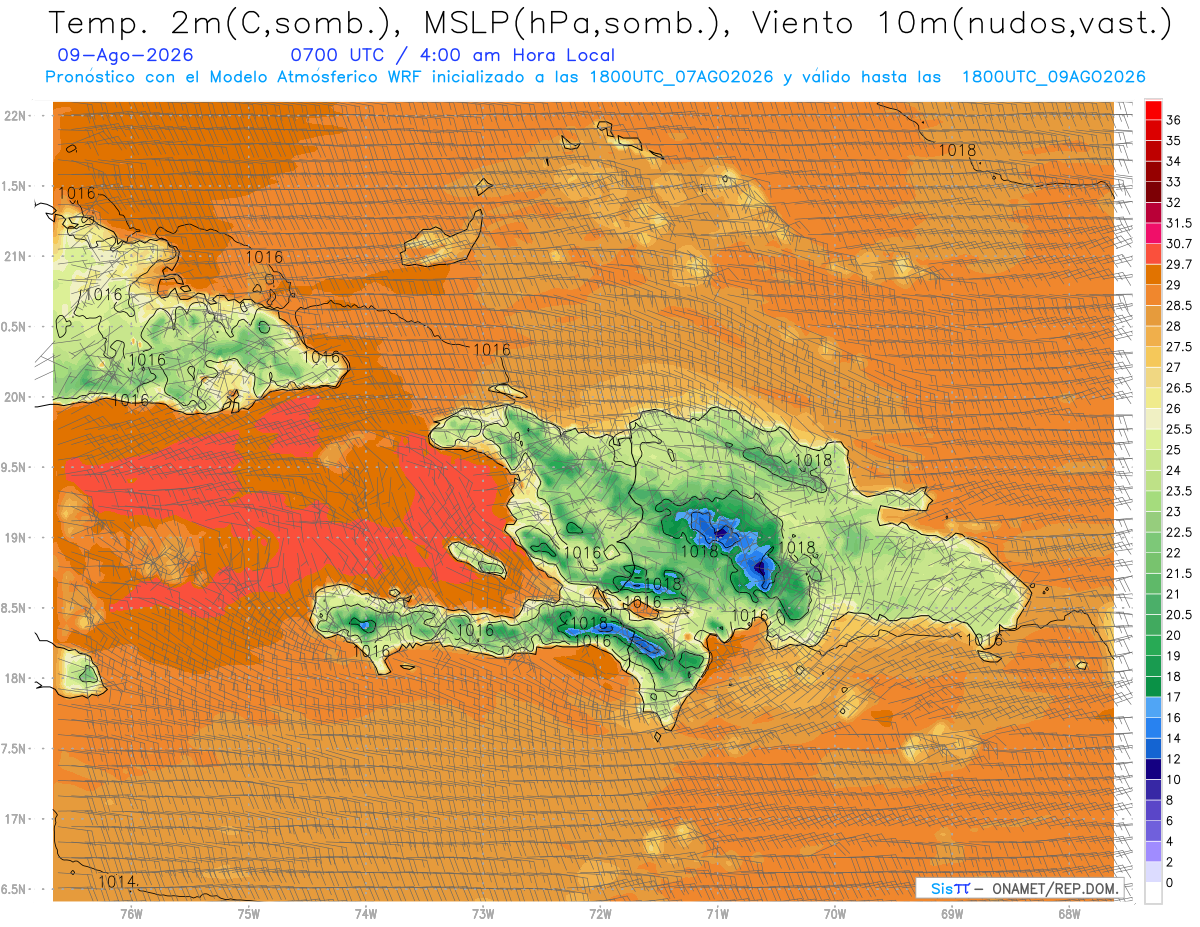1200x927 pixels.
Task: Click legend value 30.7
Action: click(1178, 243)
